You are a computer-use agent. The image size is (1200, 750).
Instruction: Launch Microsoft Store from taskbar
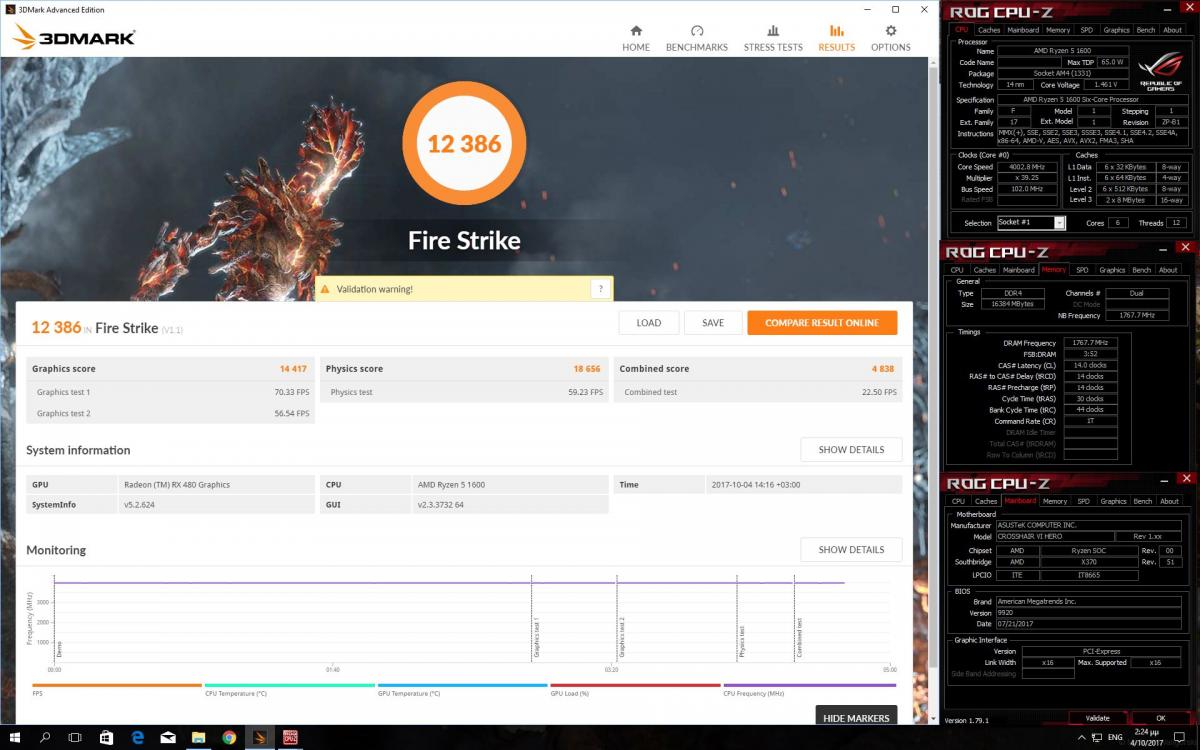[107, 737]
